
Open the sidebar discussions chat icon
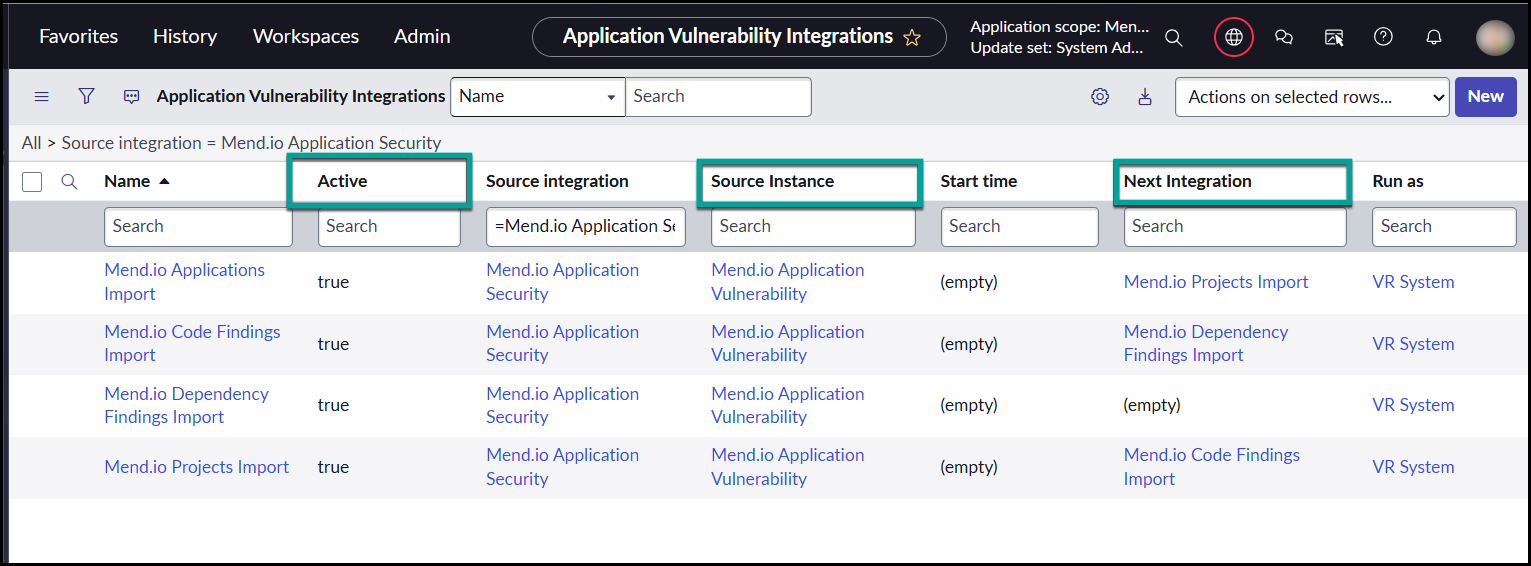pyautogui.click(x=1284, y=37)
